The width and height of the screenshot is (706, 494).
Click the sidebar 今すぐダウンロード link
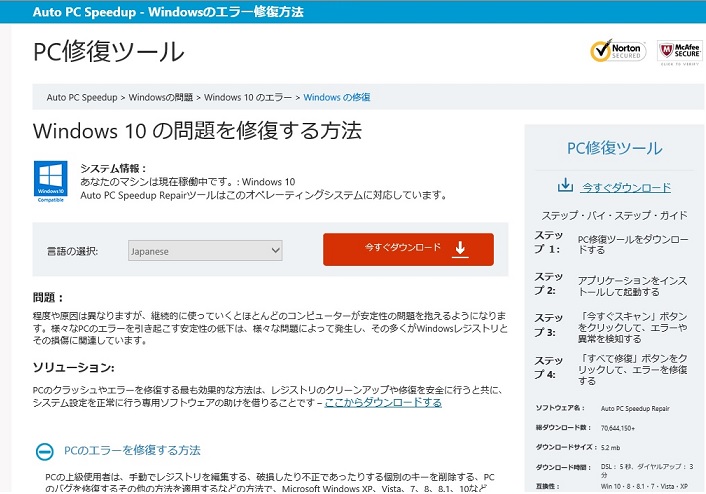point(626,187)
